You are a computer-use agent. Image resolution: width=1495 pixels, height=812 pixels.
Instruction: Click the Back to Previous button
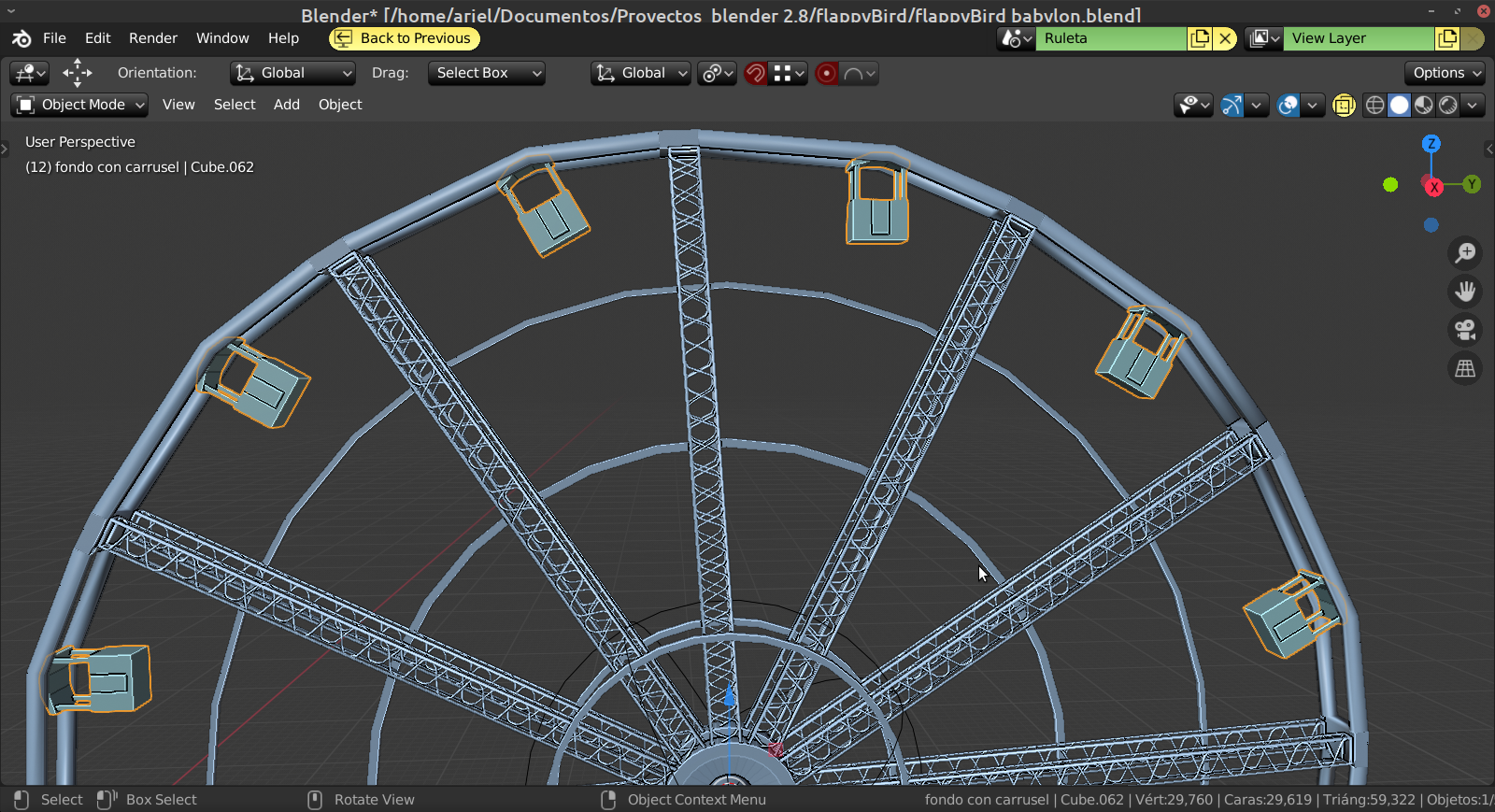pyautogui.click(x=405, y=38)
